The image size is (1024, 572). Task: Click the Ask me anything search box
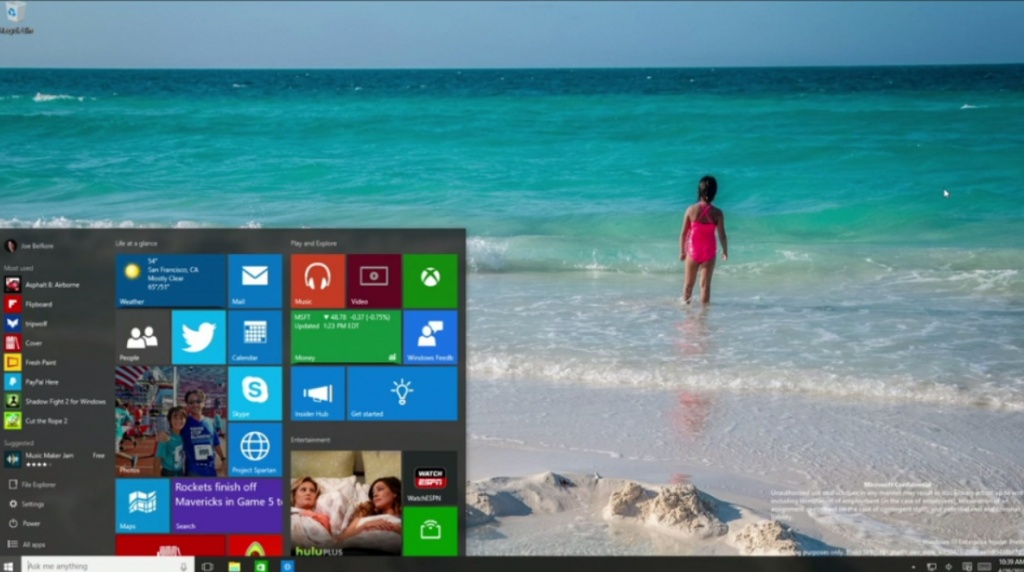[x=93, y=565]
